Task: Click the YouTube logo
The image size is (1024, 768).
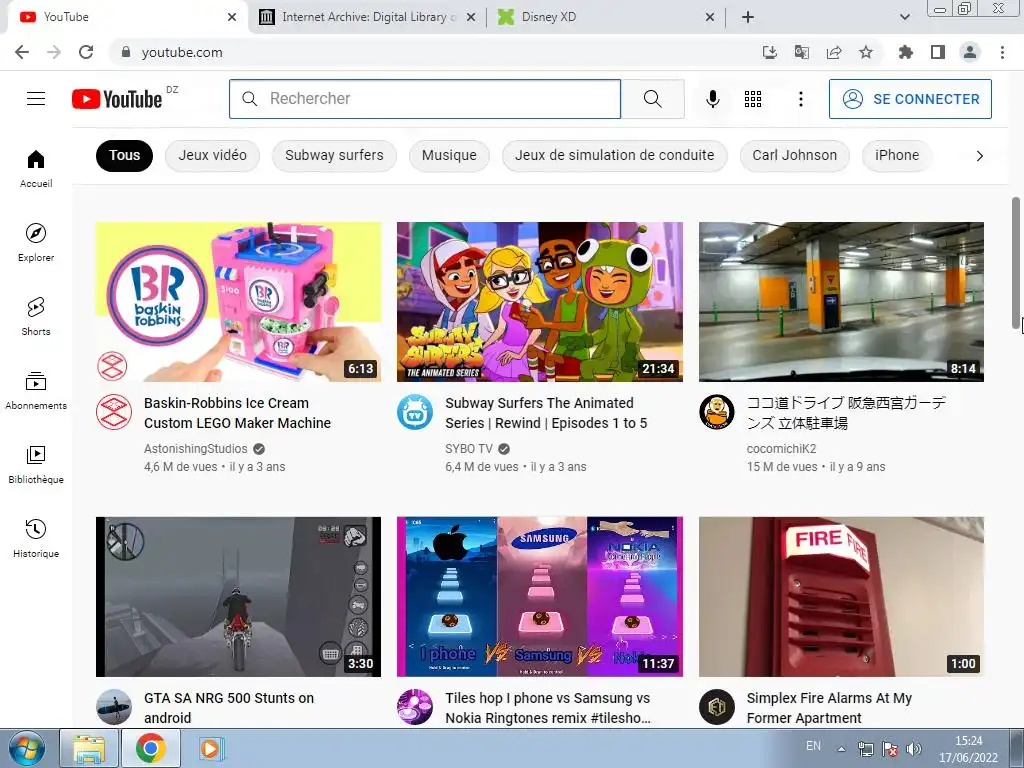Action: (117, 99)
